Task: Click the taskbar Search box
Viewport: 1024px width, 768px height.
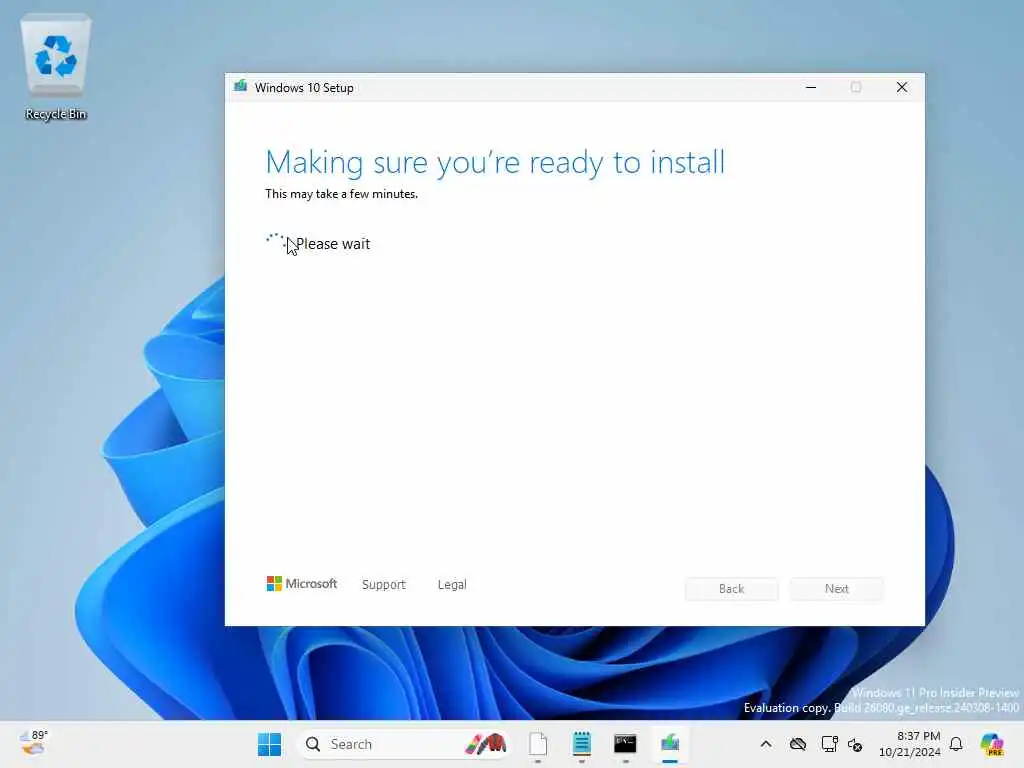Action: [x=403, y=744]
